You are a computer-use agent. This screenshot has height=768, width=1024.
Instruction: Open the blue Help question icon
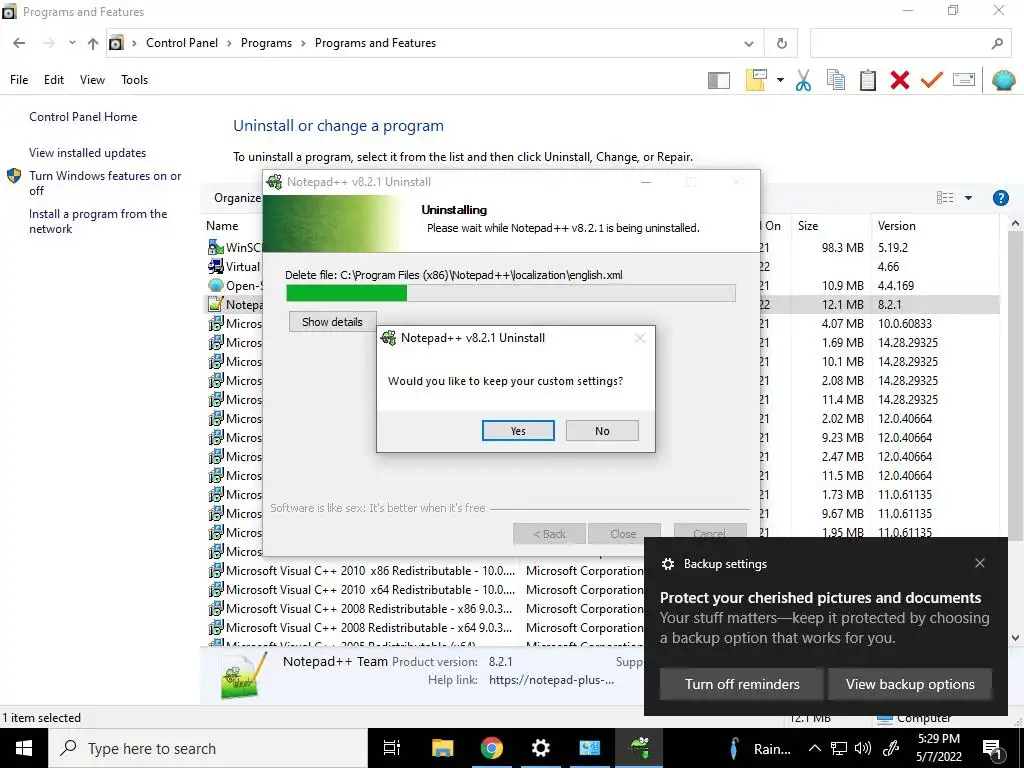[x=1000, y=198]
